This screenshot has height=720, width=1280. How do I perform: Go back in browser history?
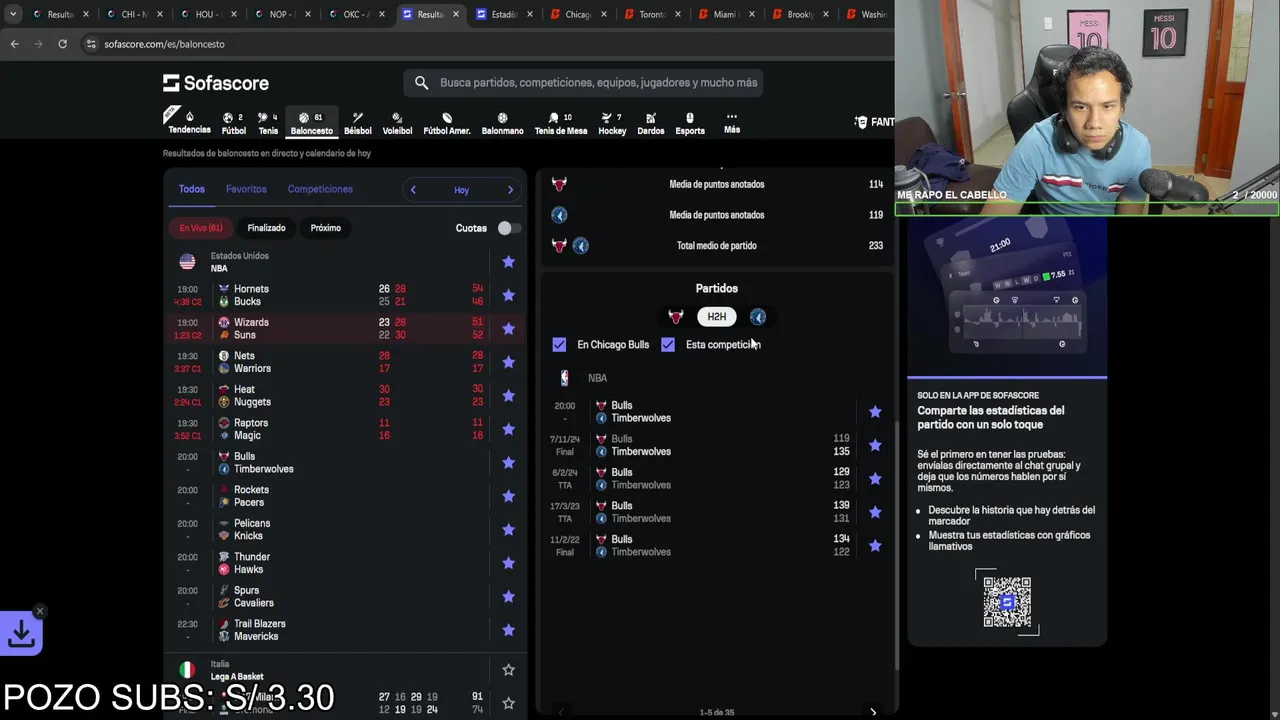tap(14, 44)
